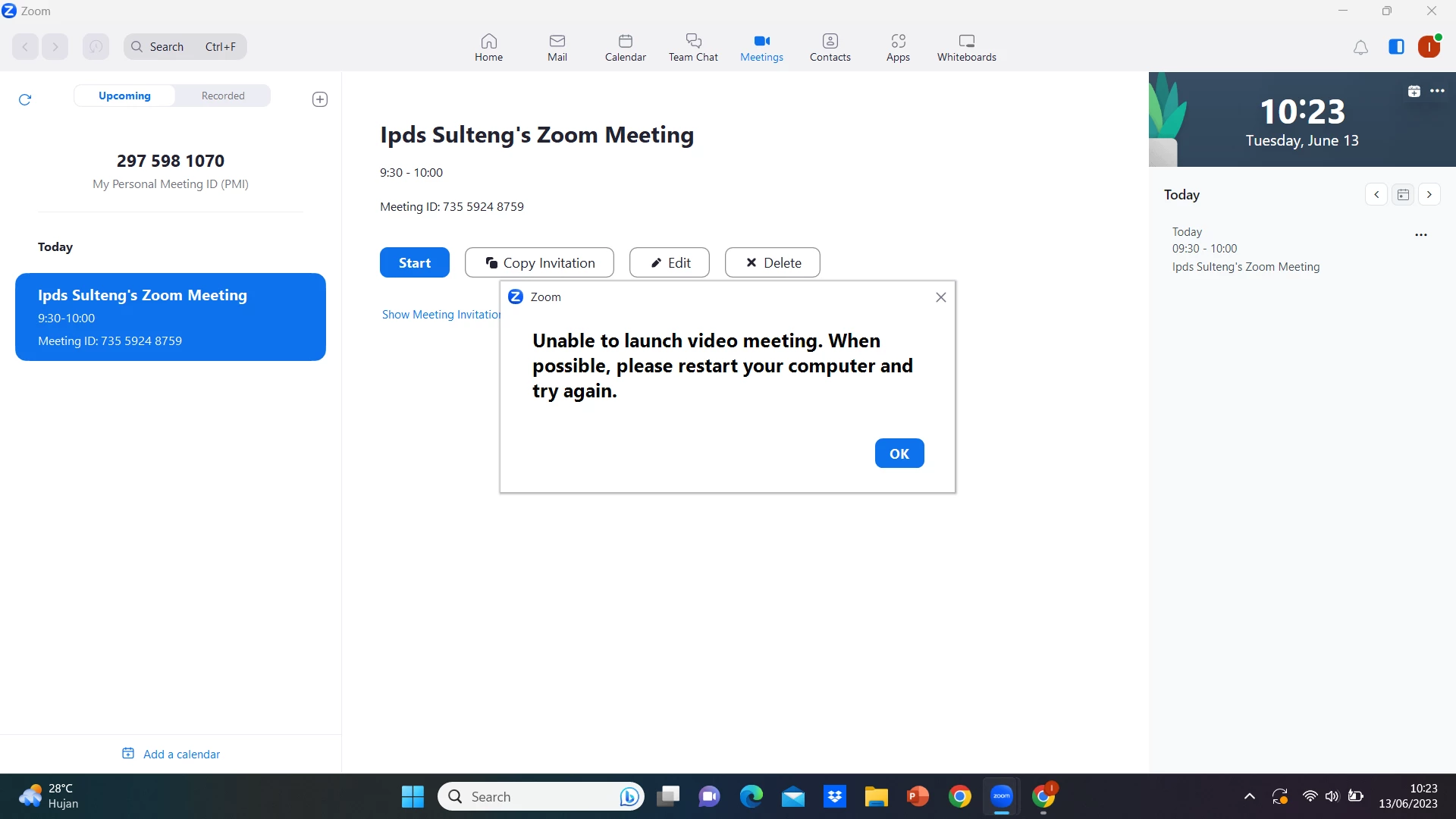This screenshot has height=819, width=1456.
Task: Open the notifications bell
Action: (1360, 48)
